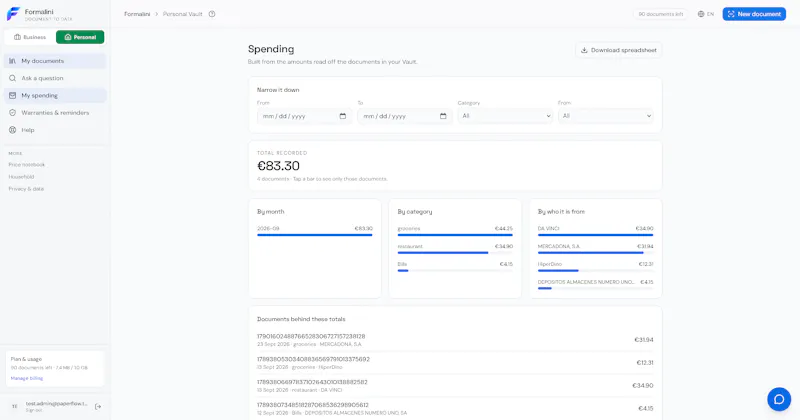Open the DA VINCI restaurant document row
The width and height of the screenshot is (800, 420).
point(455,385)
